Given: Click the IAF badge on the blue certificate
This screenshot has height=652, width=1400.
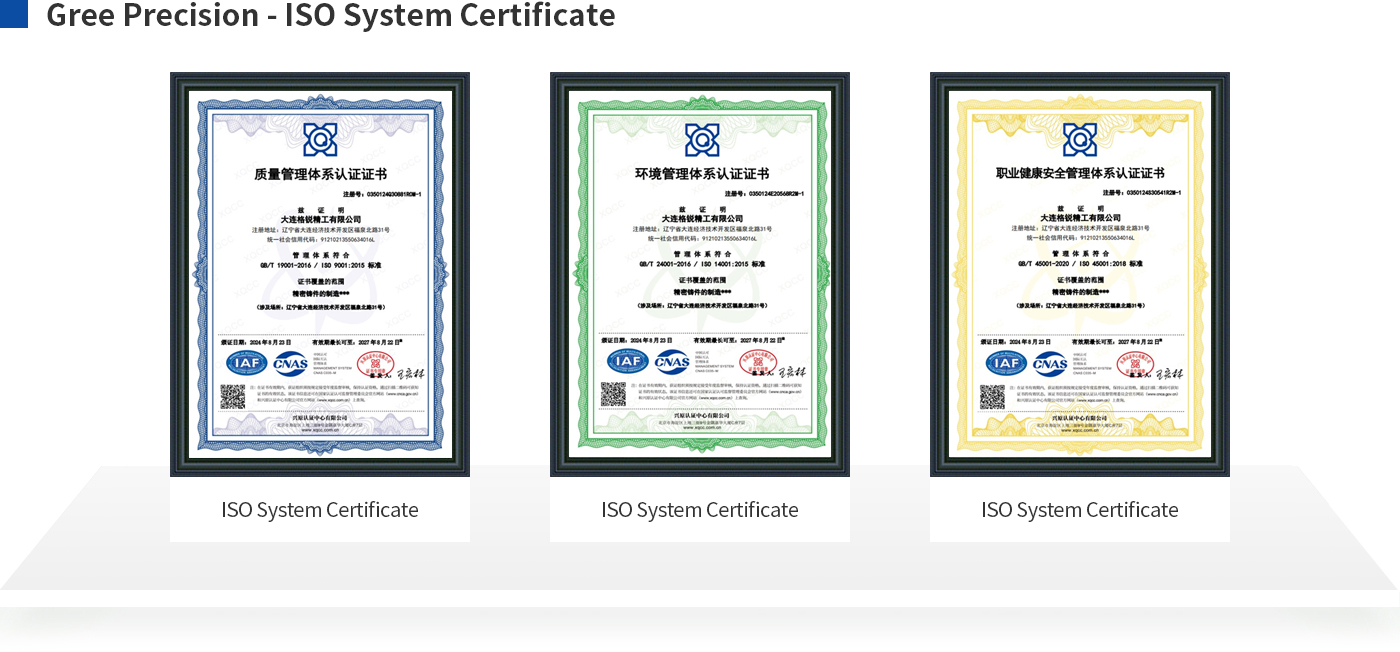Looking at the screenshot, I should pyautogui.click(x=246, y=363).
